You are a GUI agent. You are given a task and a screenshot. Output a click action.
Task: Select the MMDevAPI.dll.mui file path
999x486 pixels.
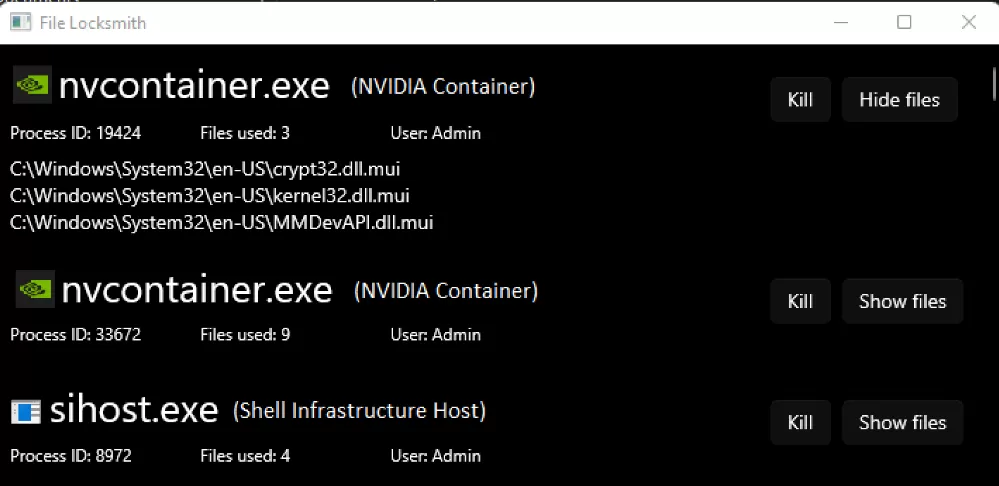point(222,222)
